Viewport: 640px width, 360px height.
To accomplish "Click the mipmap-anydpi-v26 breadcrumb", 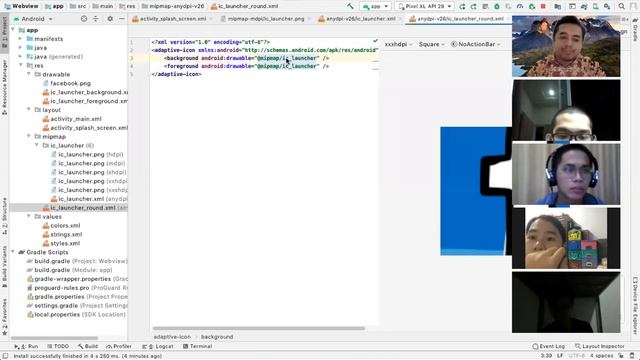I will 173,6.
